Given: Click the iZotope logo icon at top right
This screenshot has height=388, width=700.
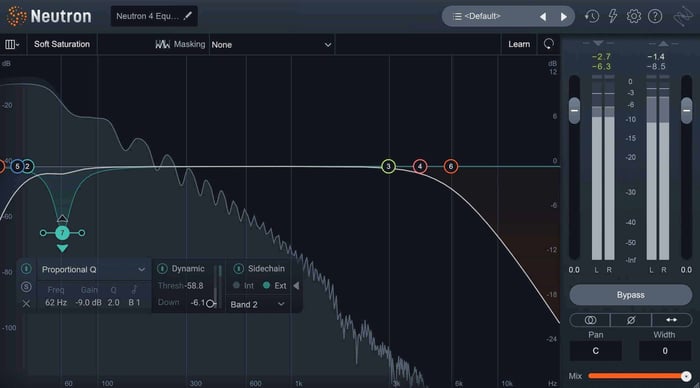Looking at the screenshot, I should pyautogui.click(x=683, y=17).
